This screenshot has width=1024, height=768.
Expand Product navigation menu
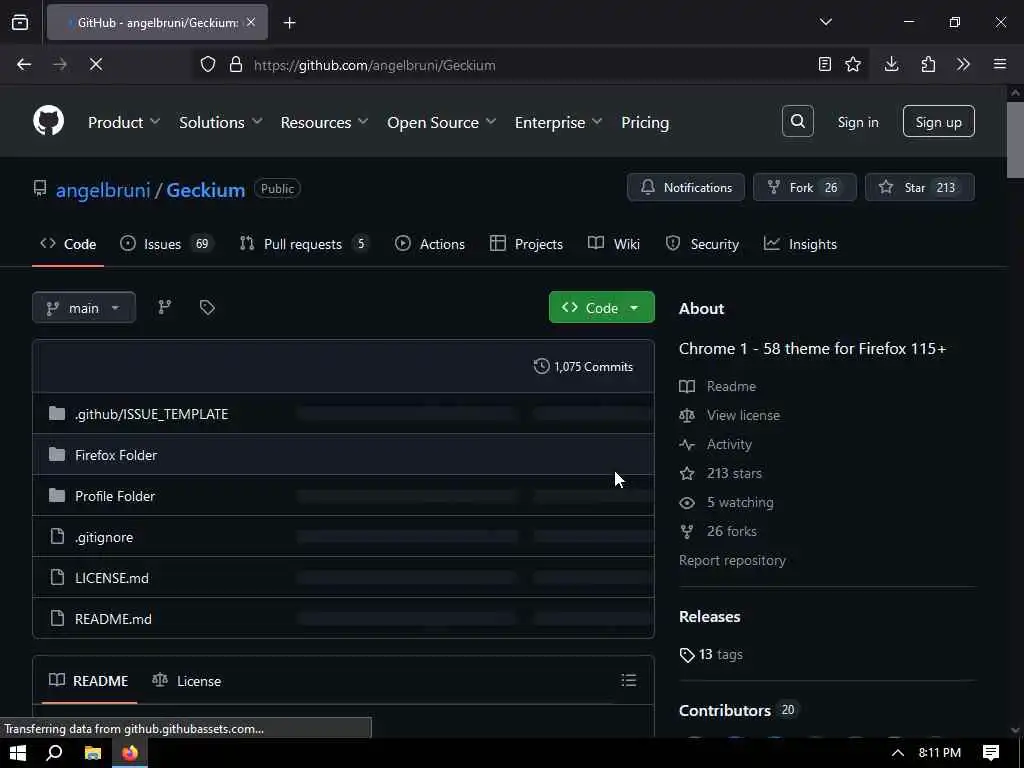123,122
